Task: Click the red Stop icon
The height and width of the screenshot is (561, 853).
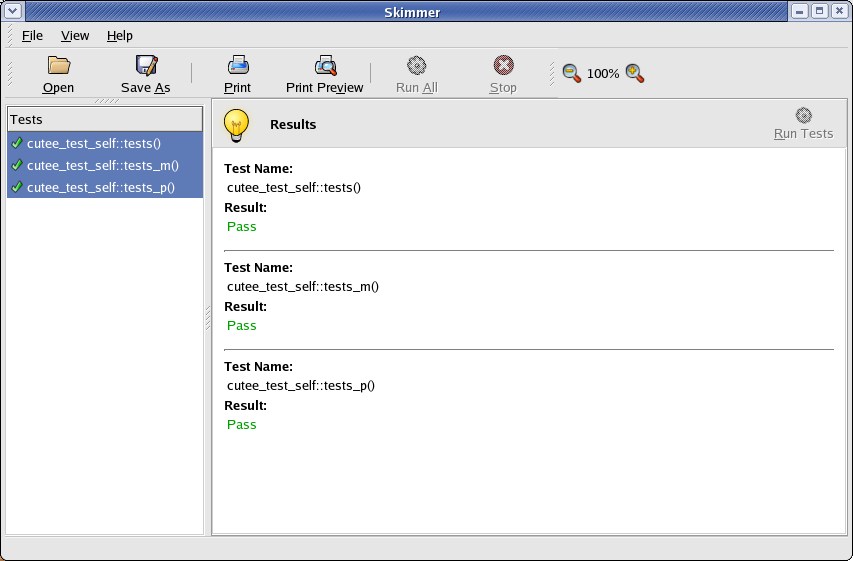Action: pyautogui.click(x=503, y=65)
